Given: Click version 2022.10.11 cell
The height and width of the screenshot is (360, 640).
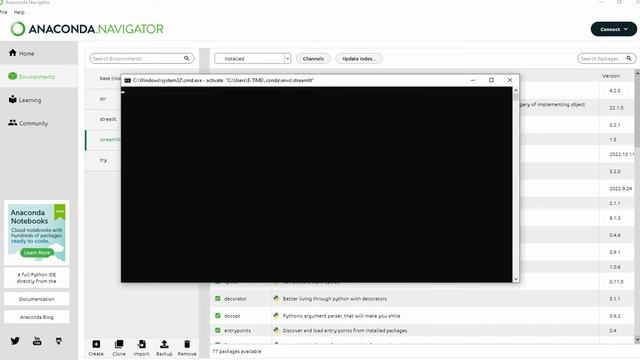Looking at the screenshot, I should [x=622, y=154].
